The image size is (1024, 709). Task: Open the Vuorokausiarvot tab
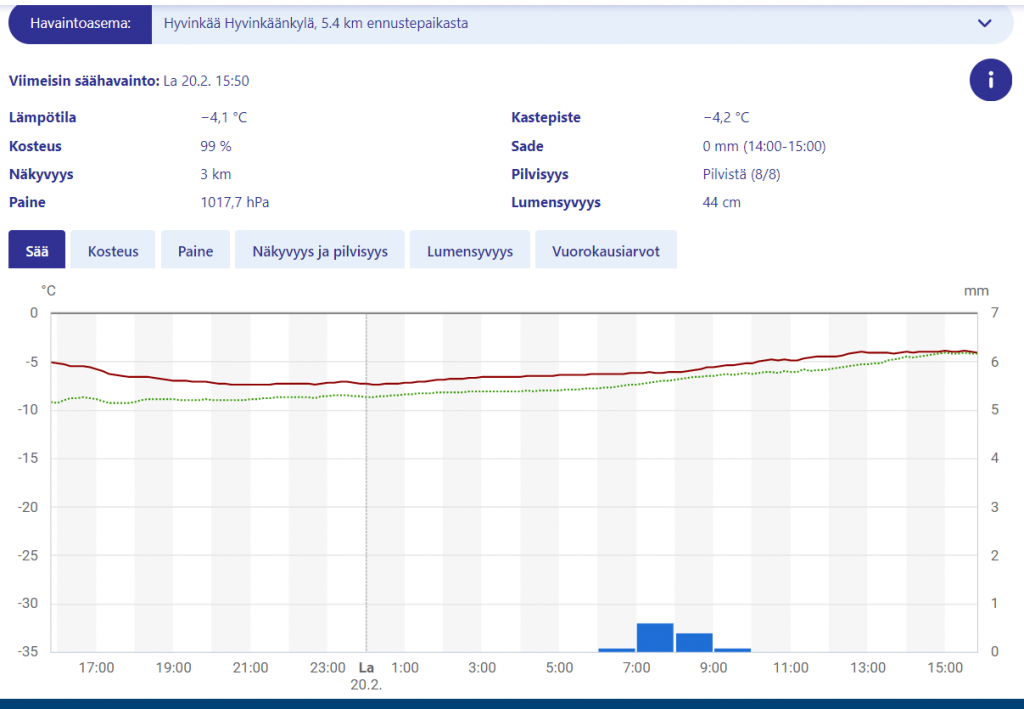coord(606,250)
